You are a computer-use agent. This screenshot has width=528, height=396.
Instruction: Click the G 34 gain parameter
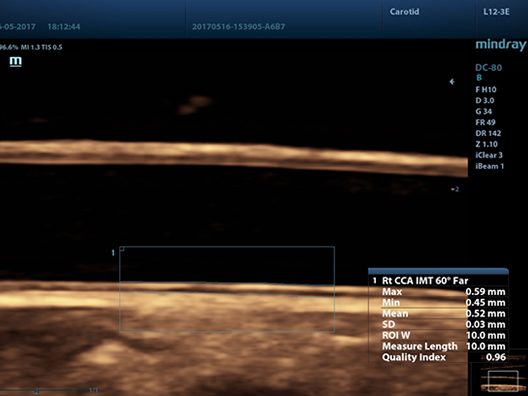point(484,111)
